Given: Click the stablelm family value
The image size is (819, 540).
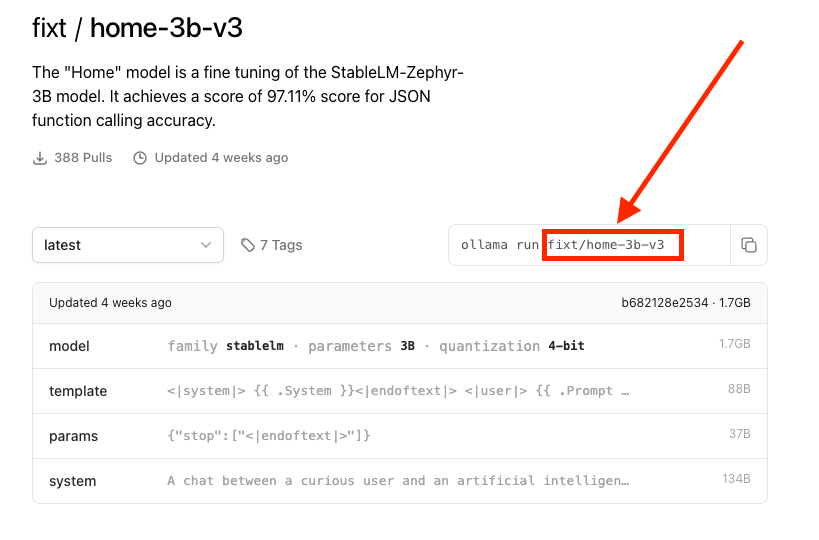Looking at the screenshot, I should pos(255,346).
